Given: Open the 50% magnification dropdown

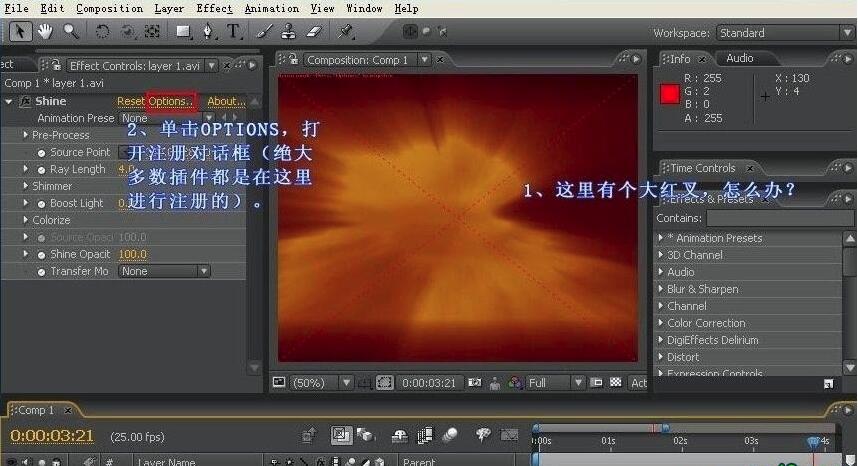Looking at the screenshot, I should point(322,383).
